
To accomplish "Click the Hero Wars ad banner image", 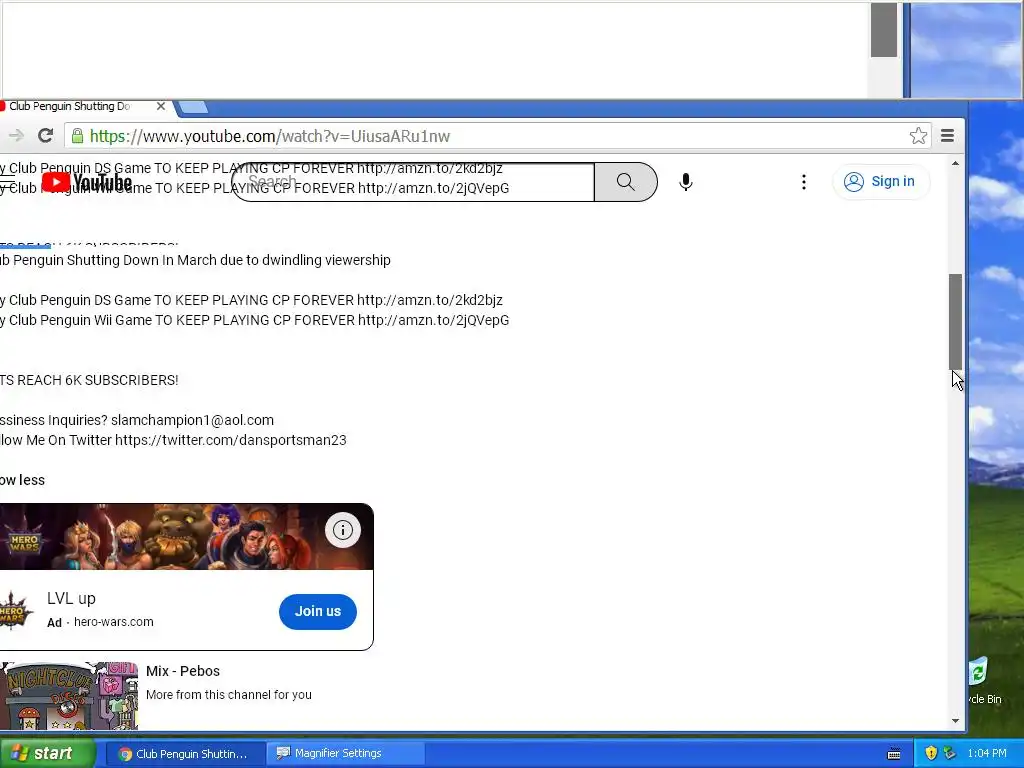I will click(x=186, y=537).
